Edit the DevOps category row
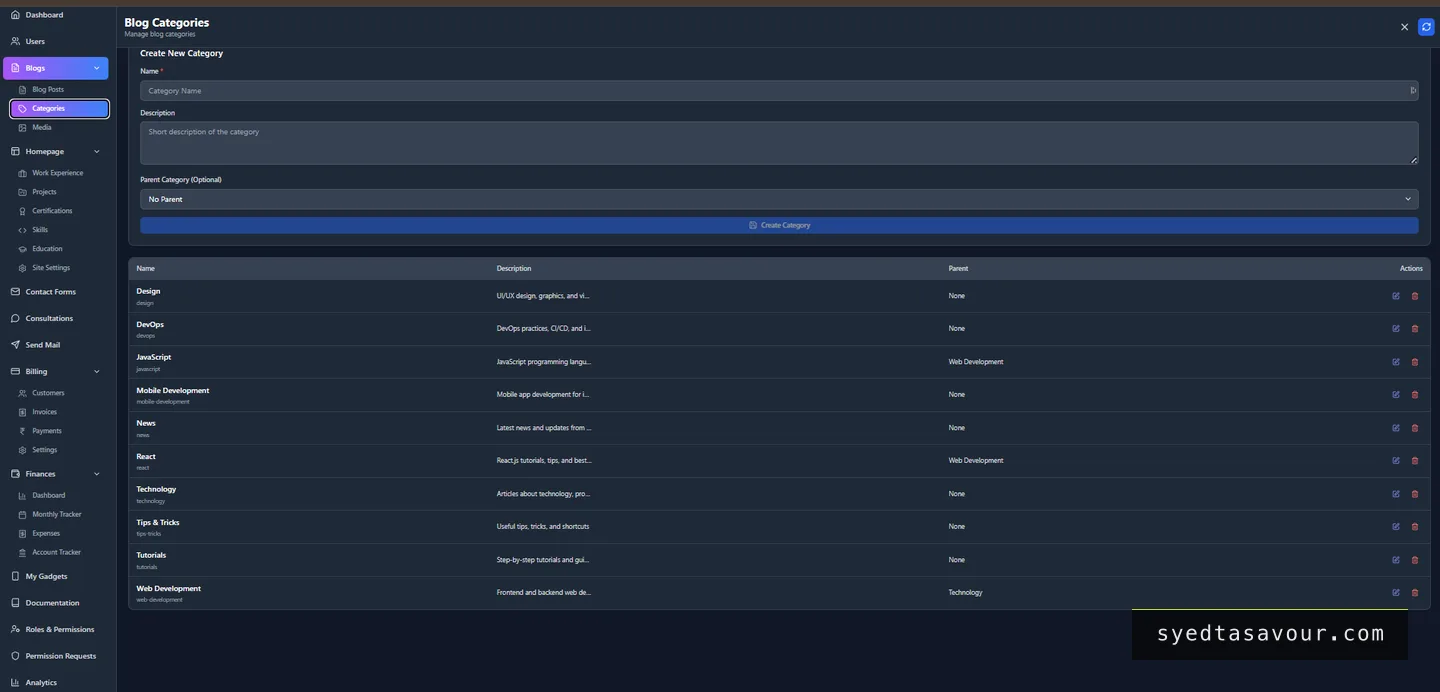 coord(1396,329)
